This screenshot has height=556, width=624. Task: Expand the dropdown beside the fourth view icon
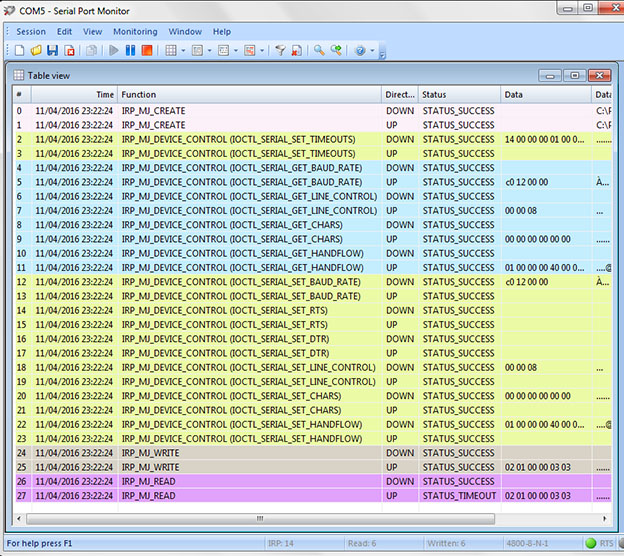pyautogui.click(x=262, y=51)
